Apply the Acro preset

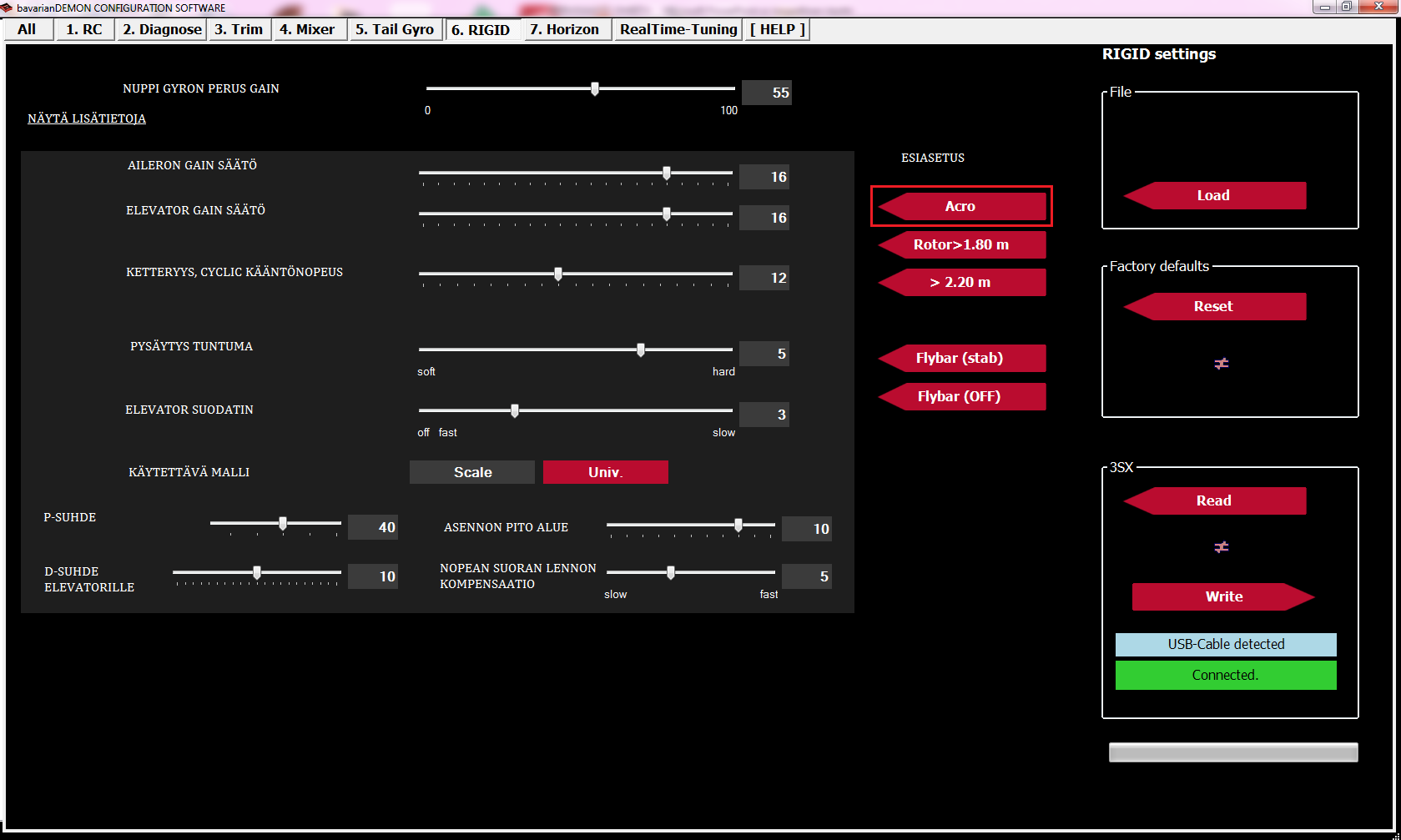coord(961,206)
